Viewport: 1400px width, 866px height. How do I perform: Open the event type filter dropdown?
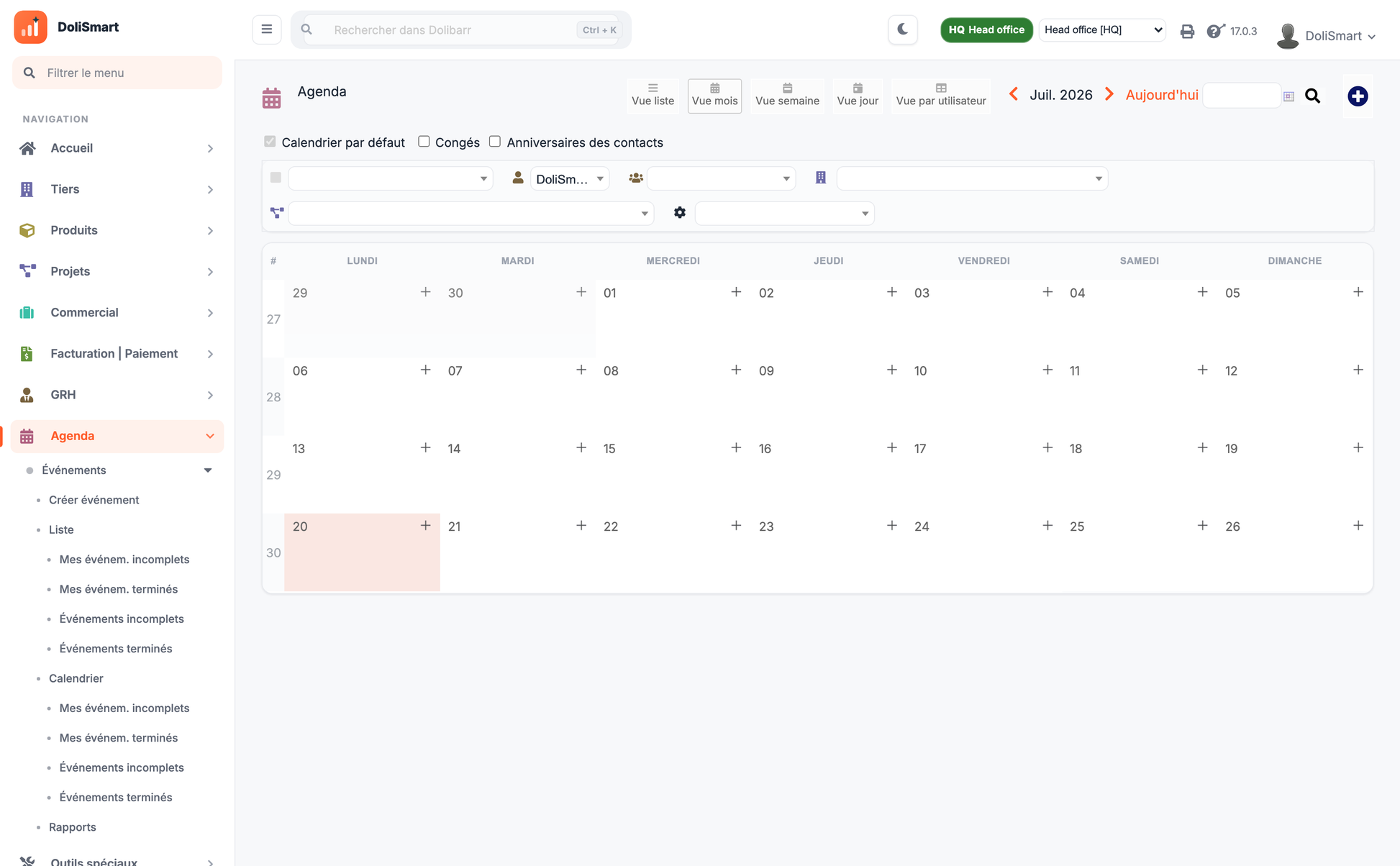tap(390, 178)
